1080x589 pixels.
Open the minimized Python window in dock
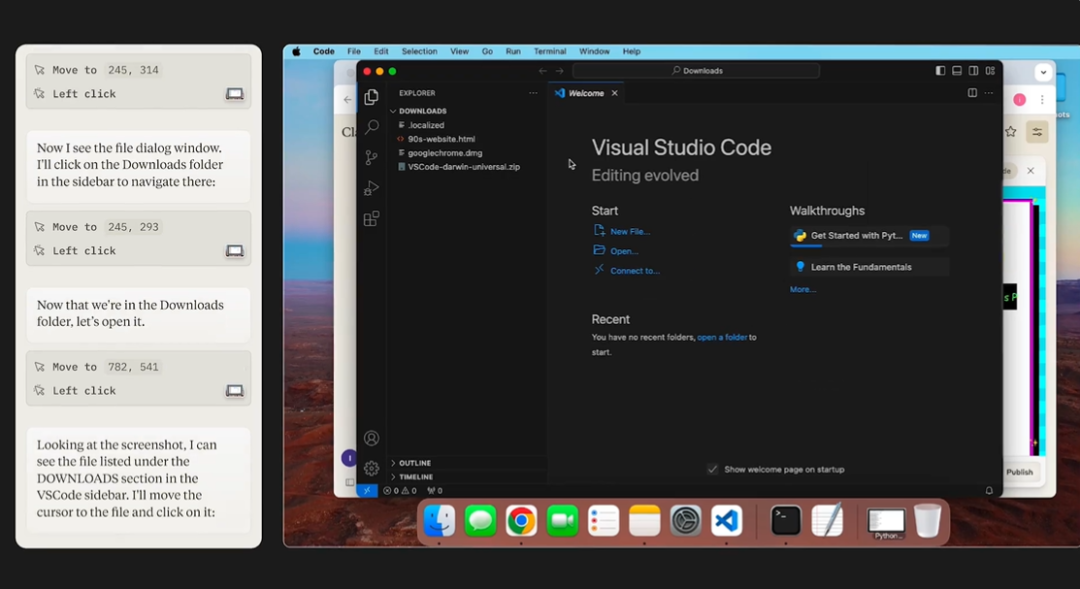[886, 524]
